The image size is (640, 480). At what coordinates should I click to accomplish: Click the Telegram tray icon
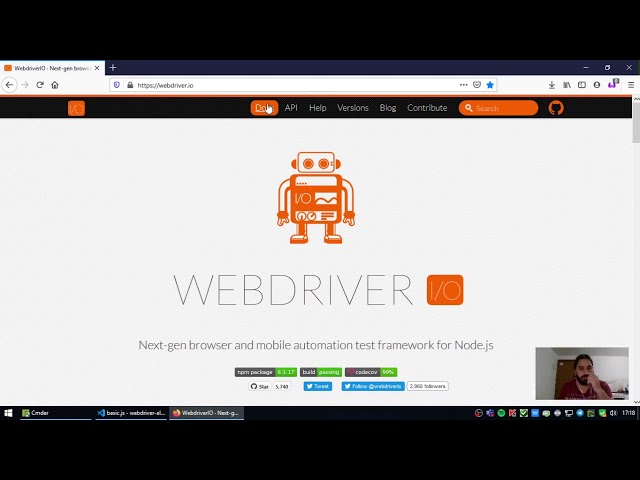click(580, 413)
